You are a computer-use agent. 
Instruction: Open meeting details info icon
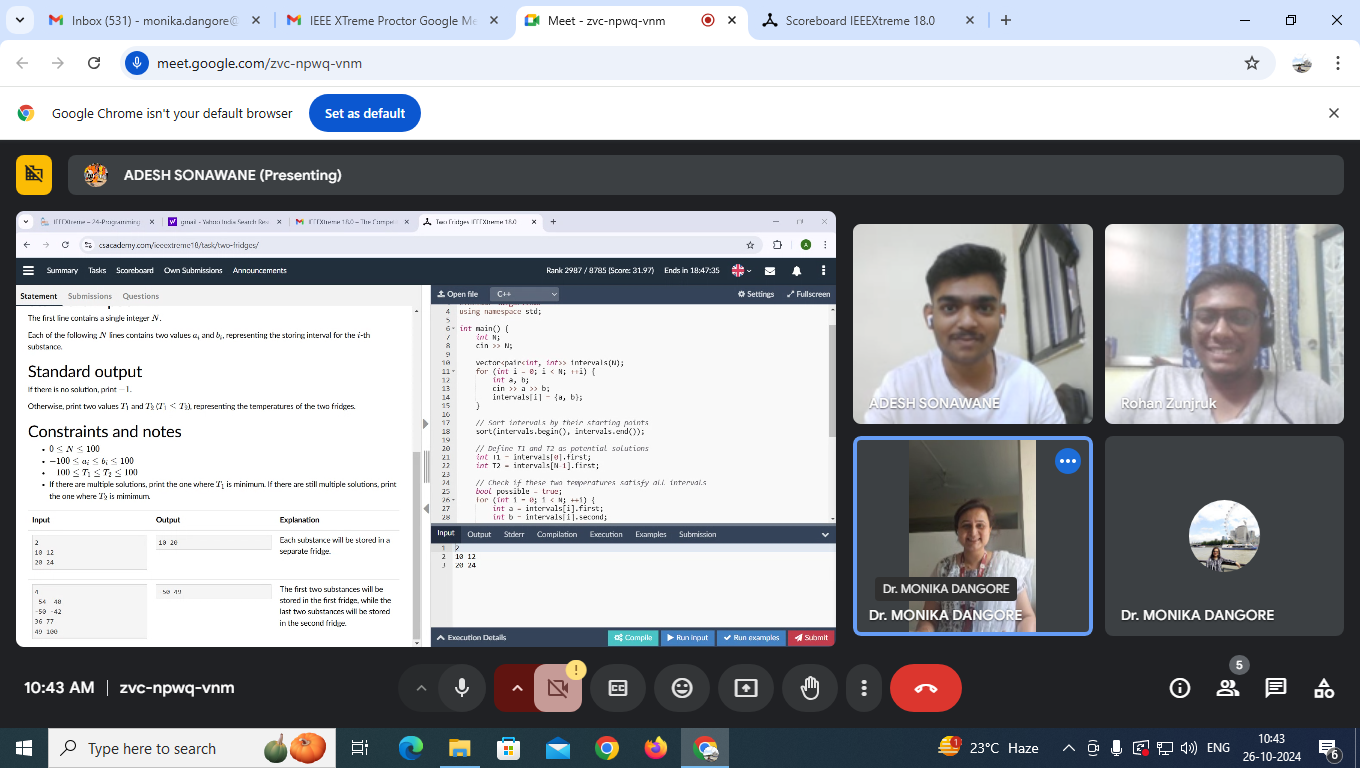(1180, 688)
